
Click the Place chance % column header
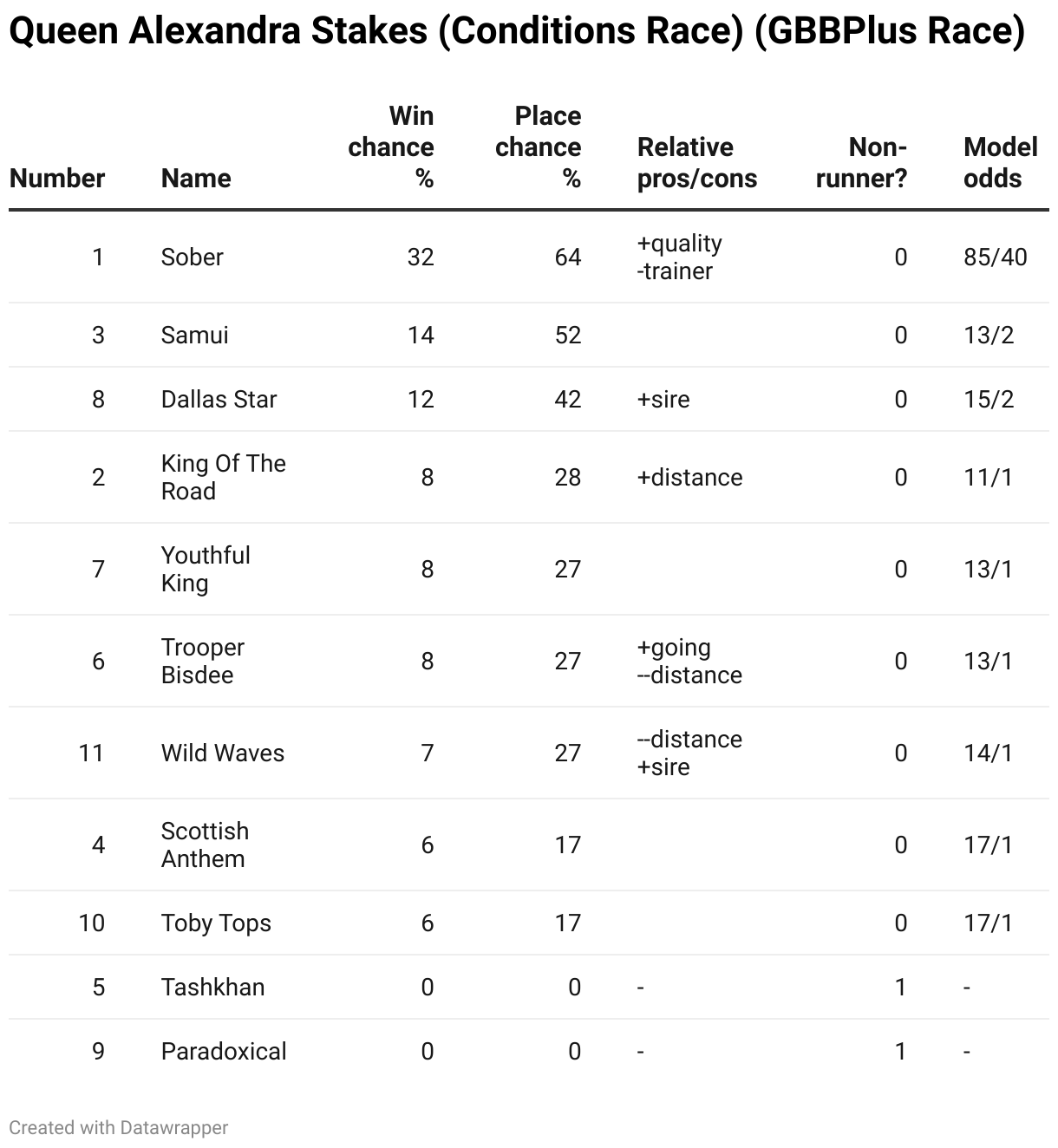[539, 147]
